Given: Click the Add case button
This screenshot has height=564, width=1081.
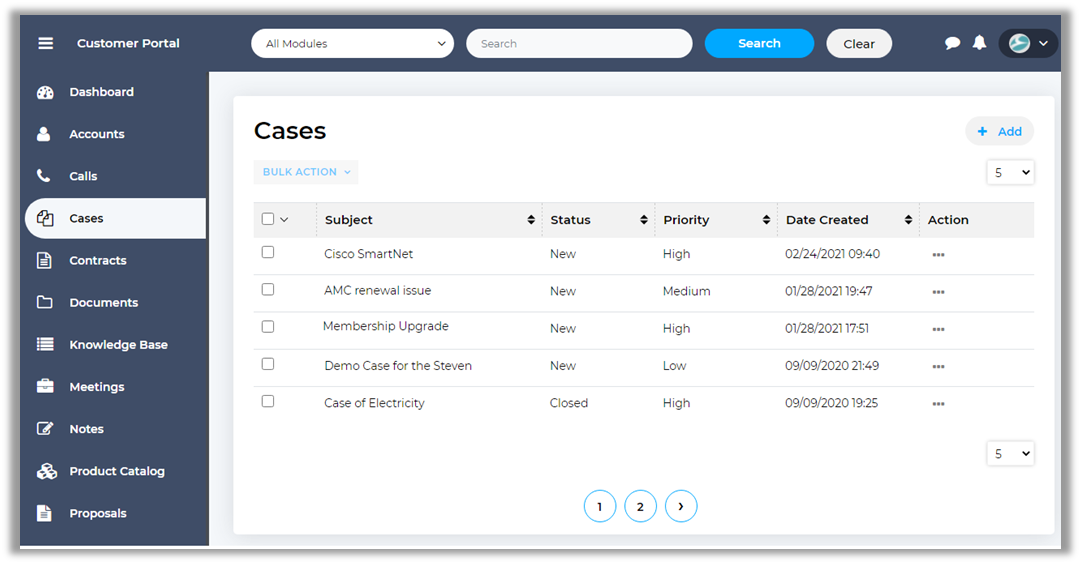Looking at the screenshot, I should click(x=999, y=131).
